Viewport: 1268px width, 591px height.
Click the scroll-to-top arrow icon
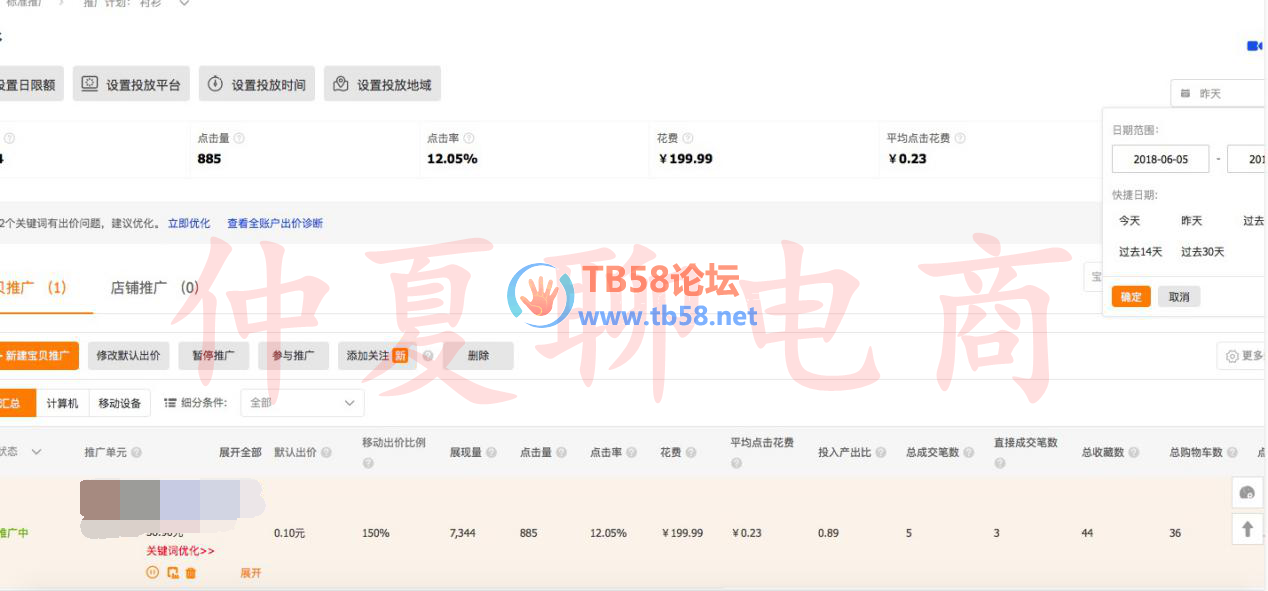[1247, 529]
